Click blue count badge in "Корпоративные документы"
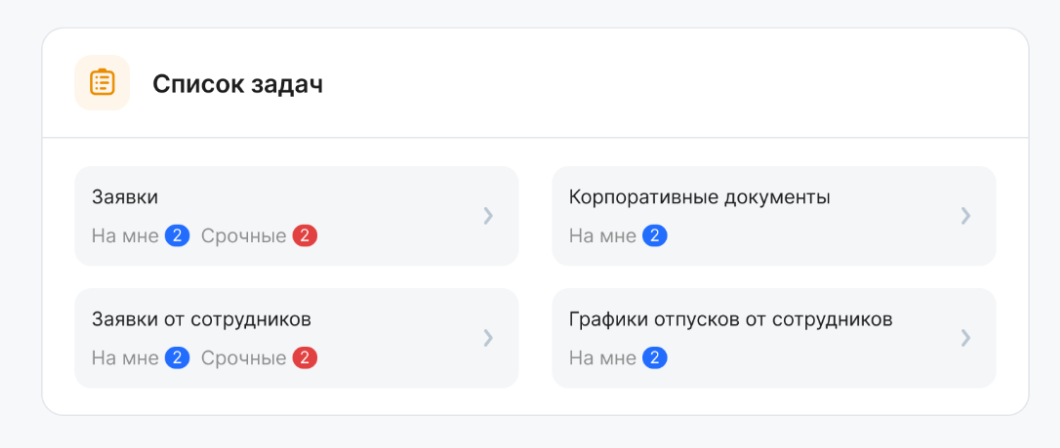The height and width of the screenshot is (448, 1060). 655,236
